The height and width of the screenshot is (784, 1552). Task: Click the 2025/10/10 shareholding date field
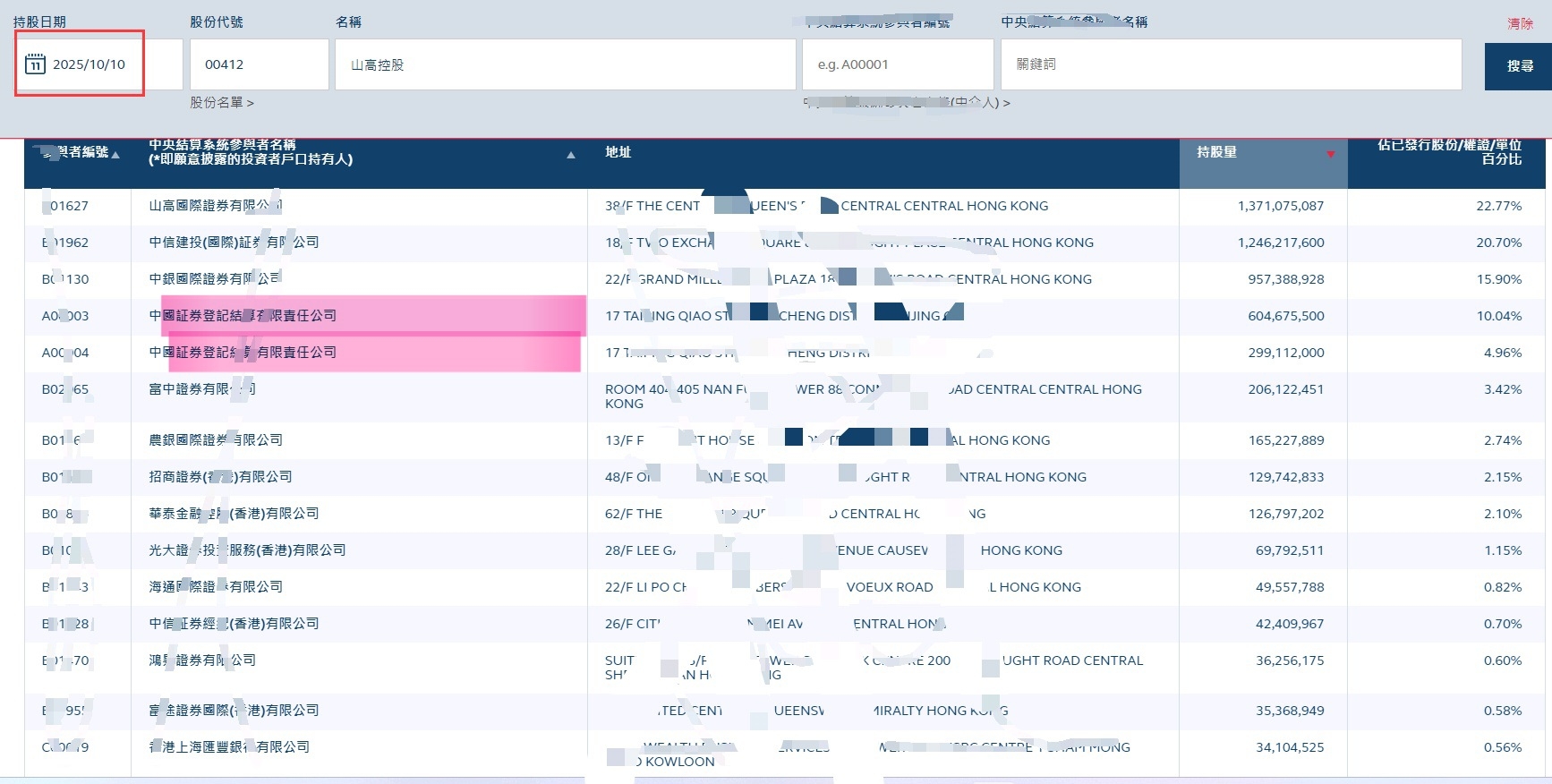pyautogui.click(x=89, y=64)
